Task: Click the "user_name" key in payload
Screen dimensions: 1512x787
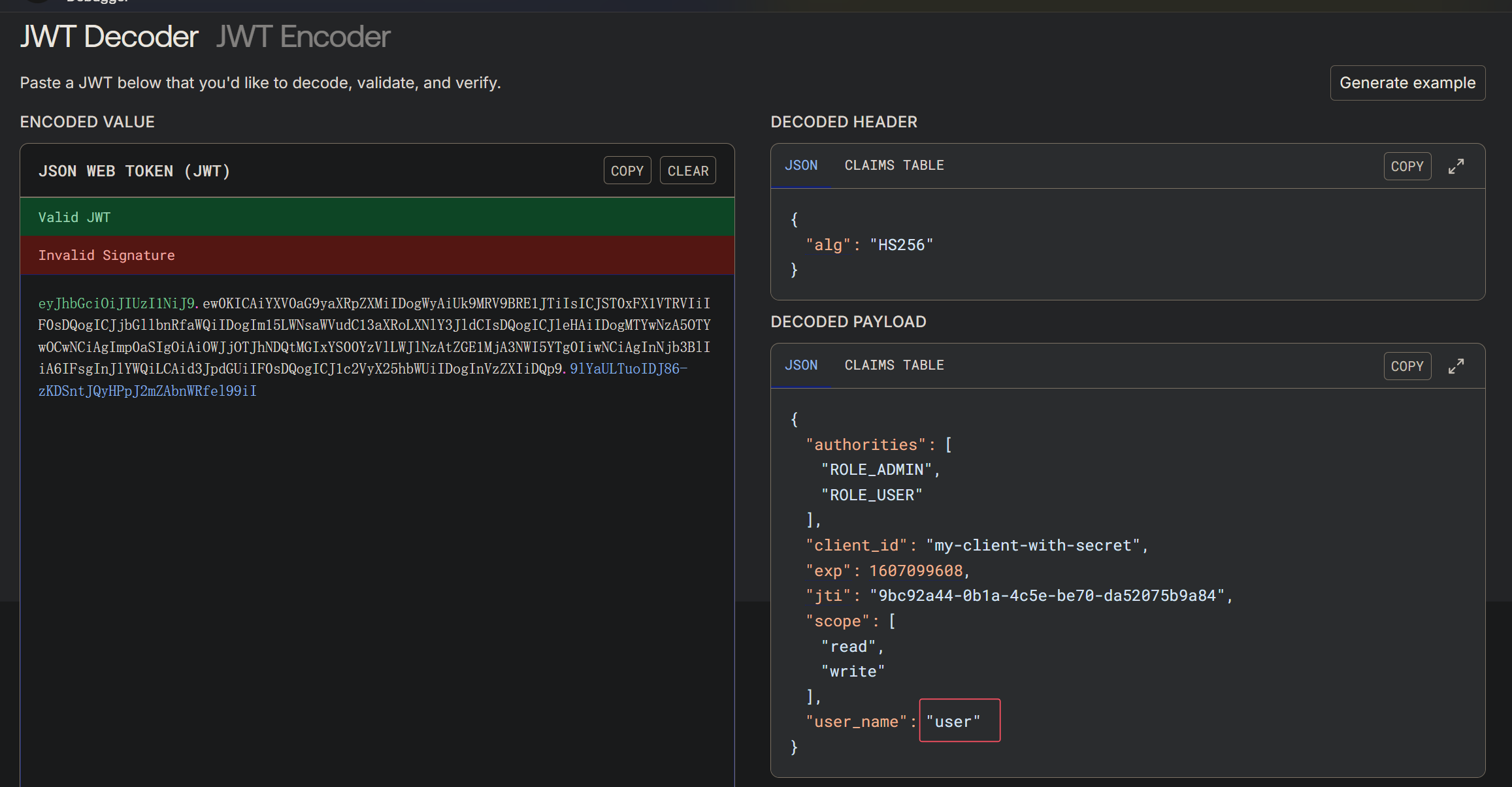Action: point(856,722)
